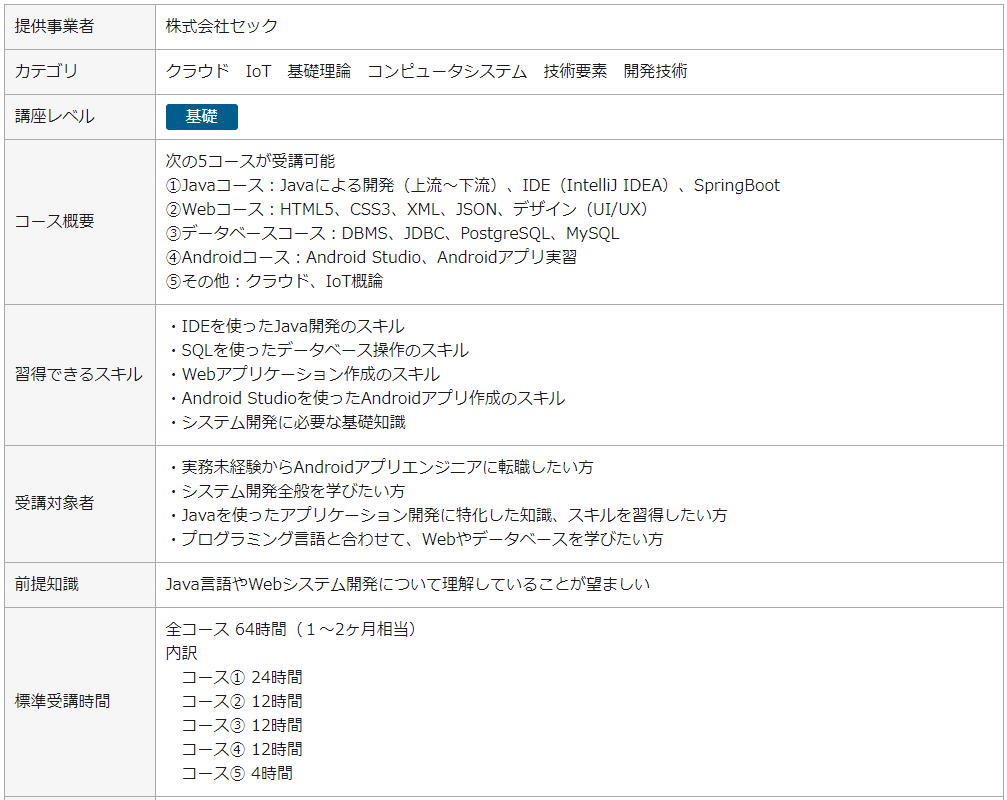Image resolution: width=1007 pixels, height=800 pixels.
Task: Click the コース① 24時間 line
Action: (x=242, y=677)
